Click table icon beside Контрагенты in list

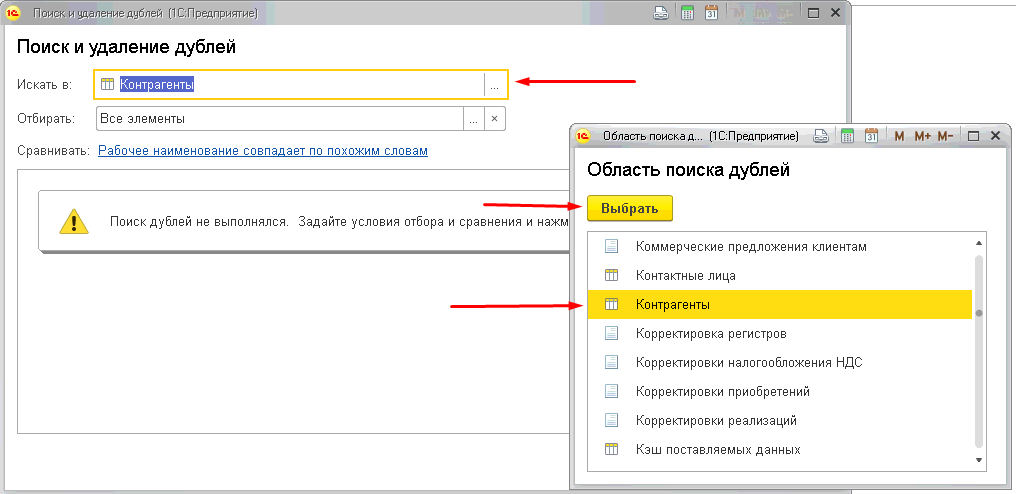612,304
